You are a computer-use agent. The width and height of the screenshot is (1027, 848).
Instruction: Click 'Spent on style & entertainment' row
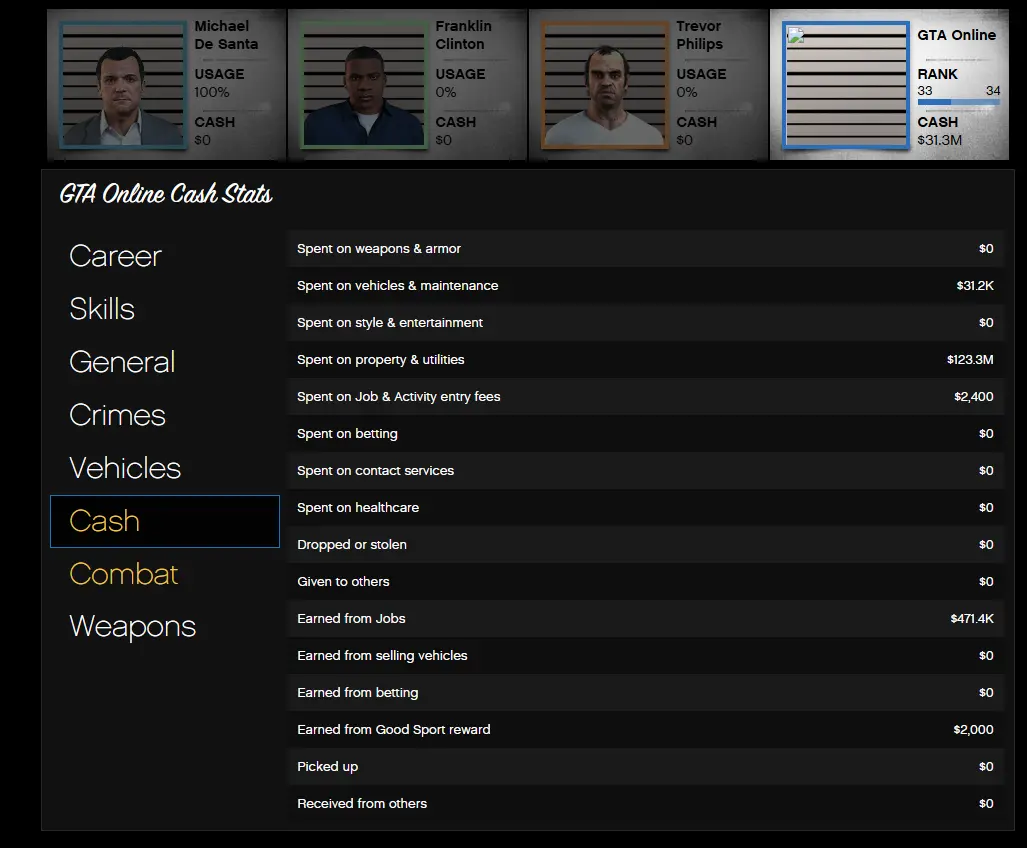pyautogui.click(x=645, y=323)
